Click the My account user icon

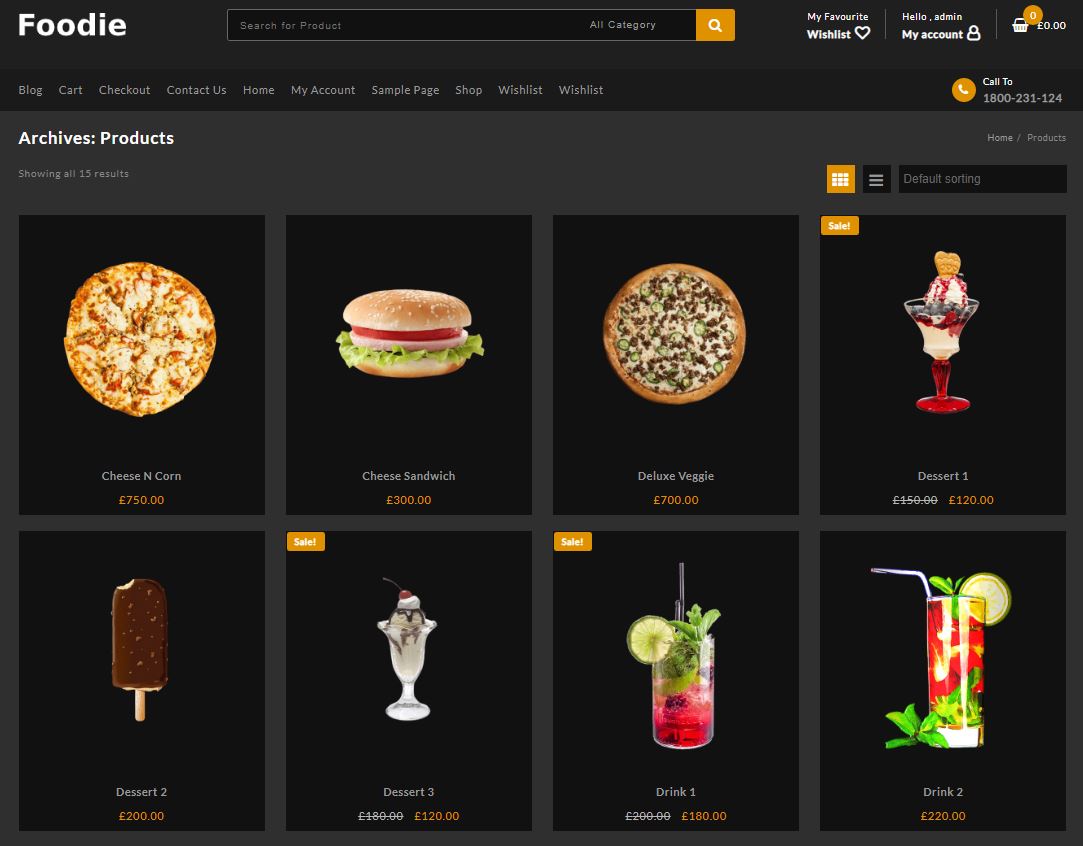(x=973, y=34)
